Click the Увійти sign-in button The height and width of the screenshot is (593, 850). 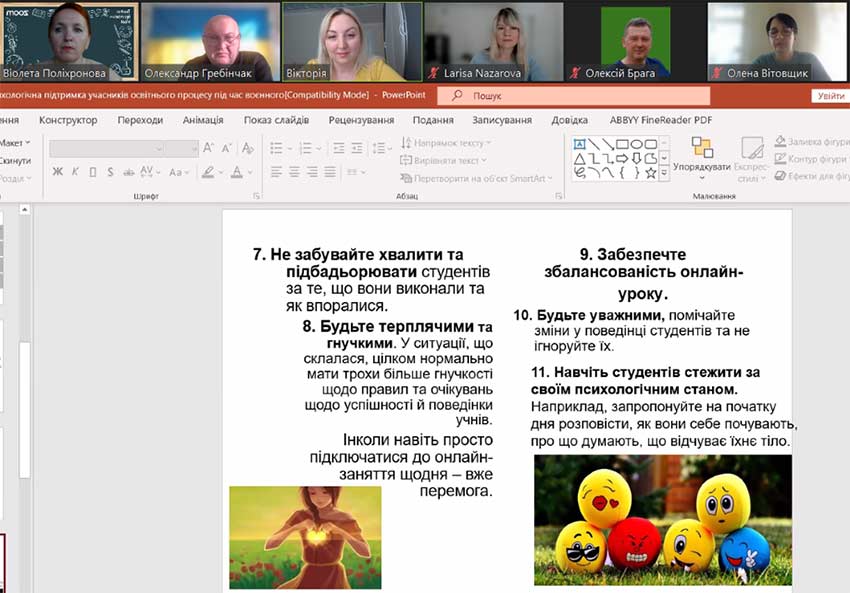(829, 95)
